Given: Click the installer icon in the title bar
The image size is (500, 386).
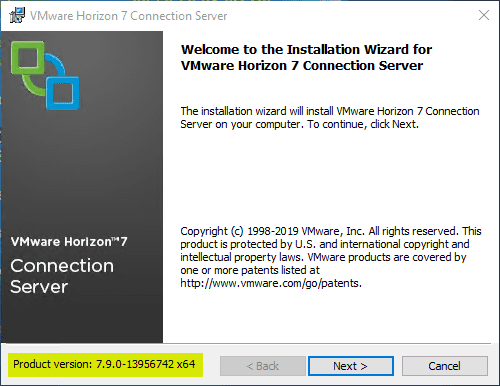Looking at the screenshot, I should coord(17,15).
